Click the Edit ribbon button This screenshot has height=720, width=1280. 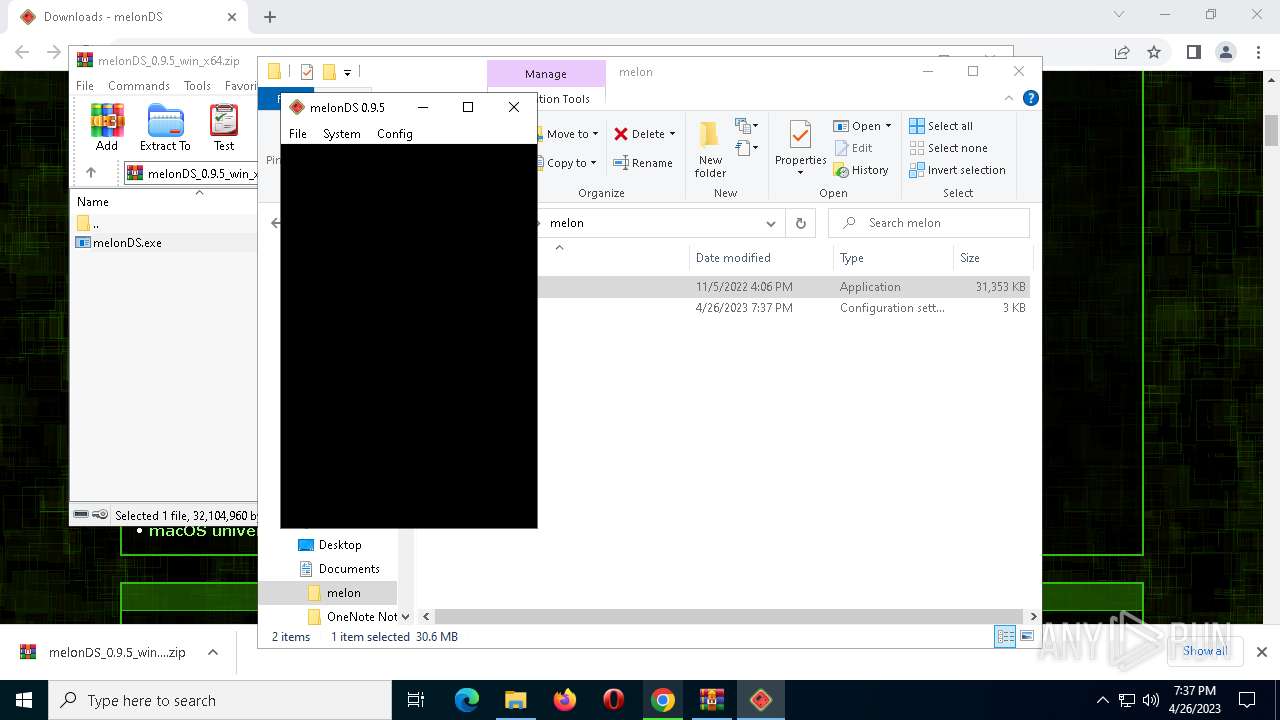[x=853, y=148]
